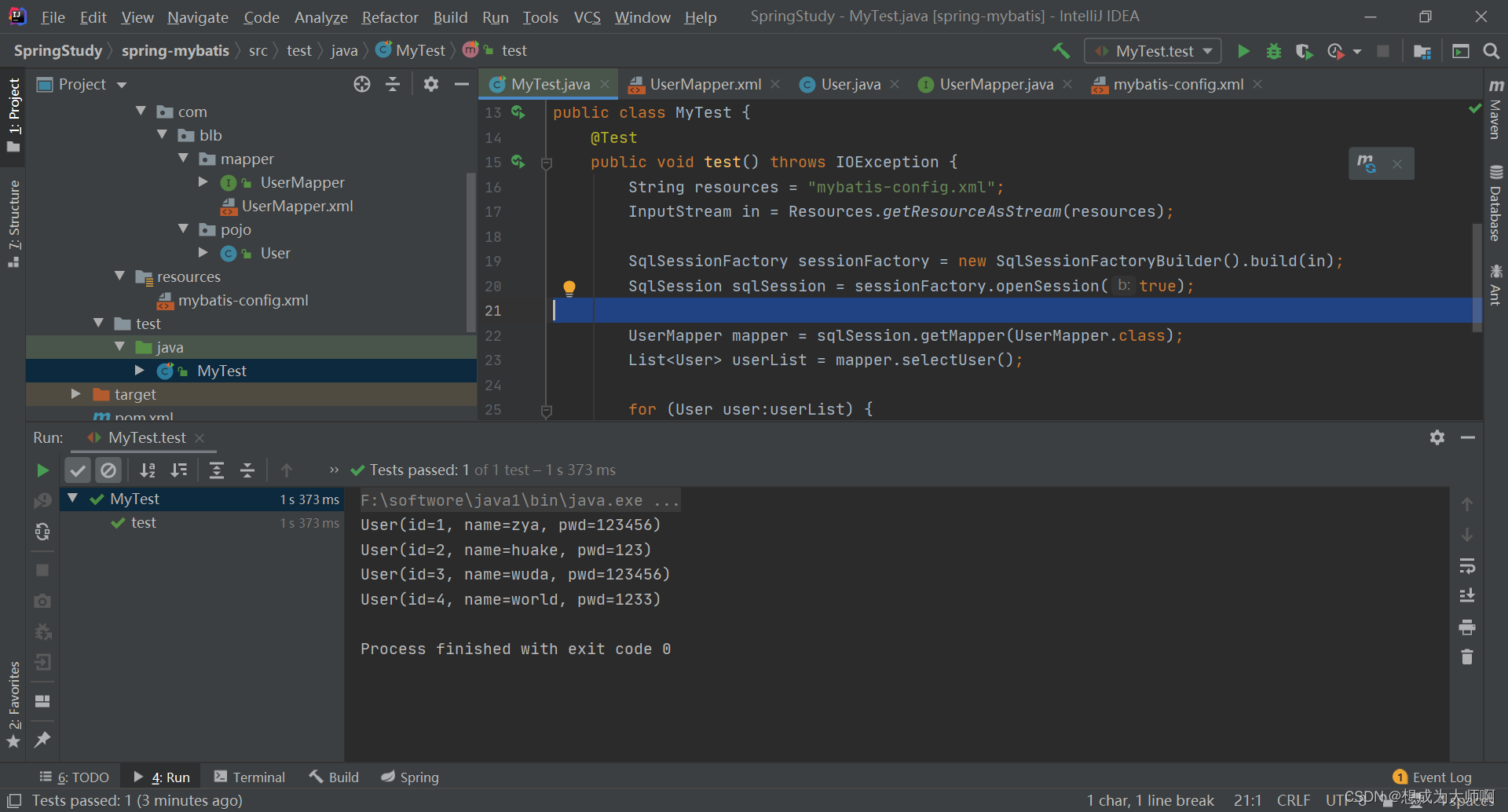Image resolution: width=1508 pixels, height=812 pixels.
Task: Switch to UserMapper.xml editor tab
Action: click(x=705, y=84)
